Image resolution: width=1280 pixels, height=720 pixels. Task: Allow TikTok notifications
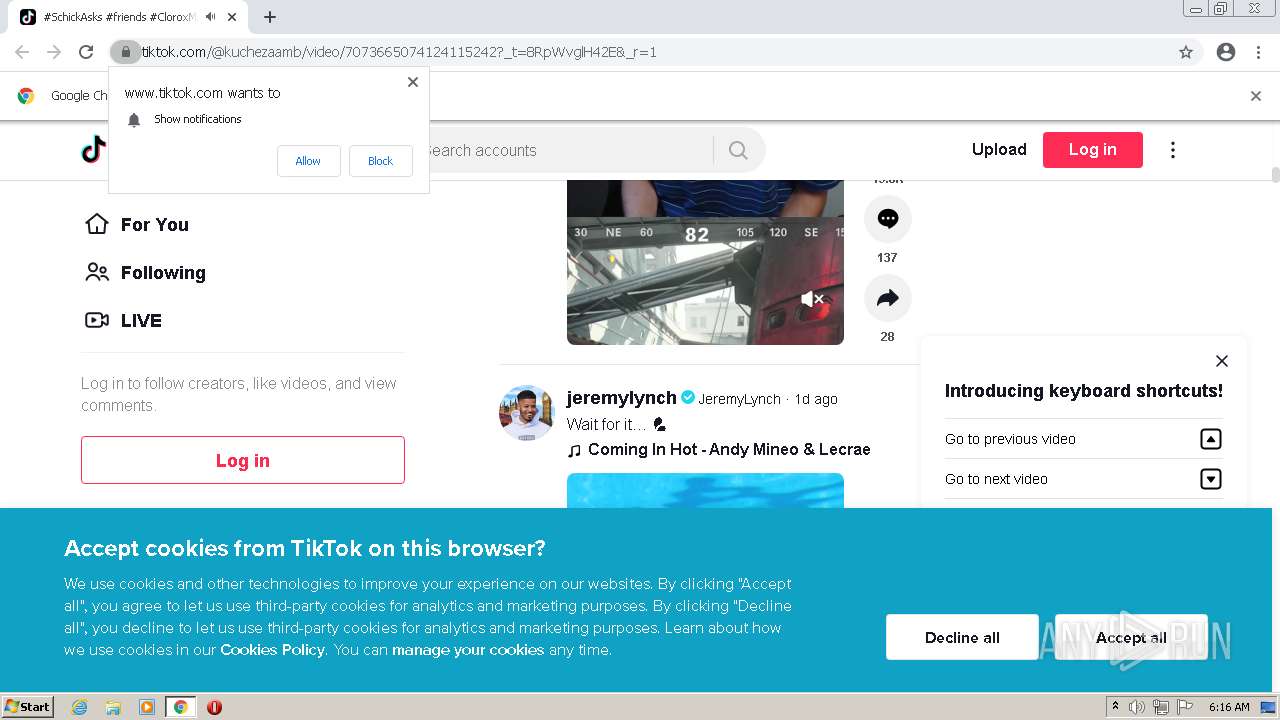coord(308,161)
